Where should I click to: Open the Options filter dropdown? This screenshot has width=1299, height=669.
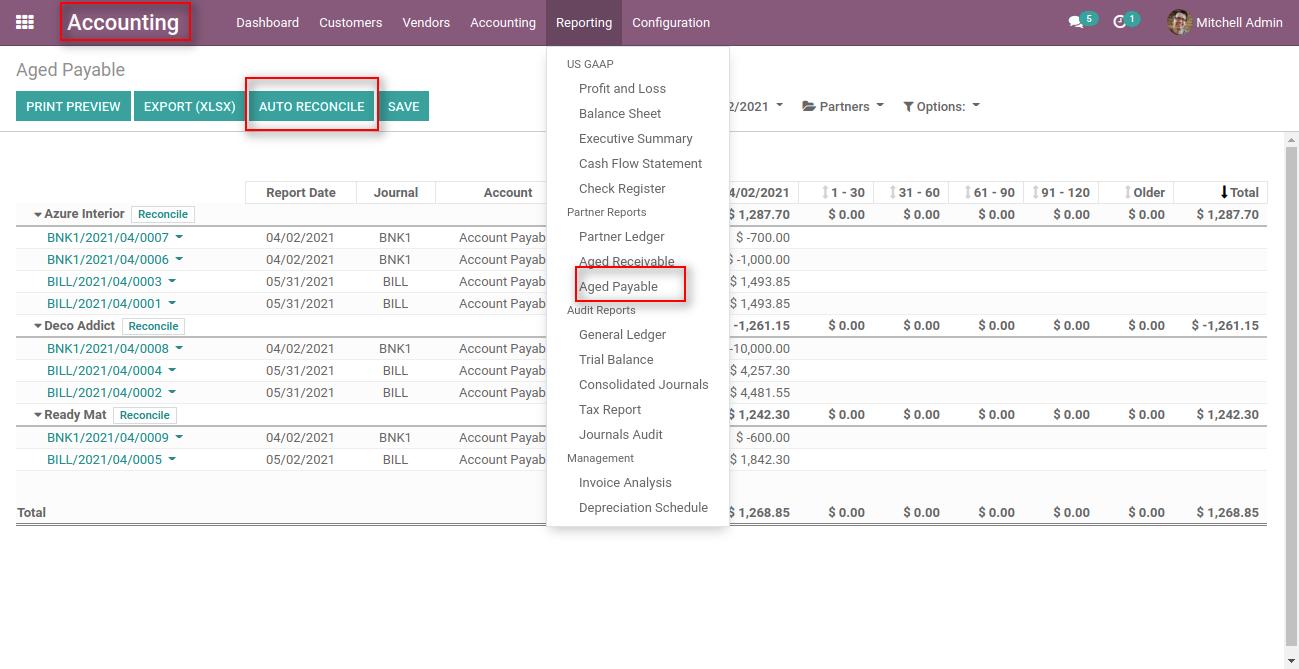click(941, 106)
